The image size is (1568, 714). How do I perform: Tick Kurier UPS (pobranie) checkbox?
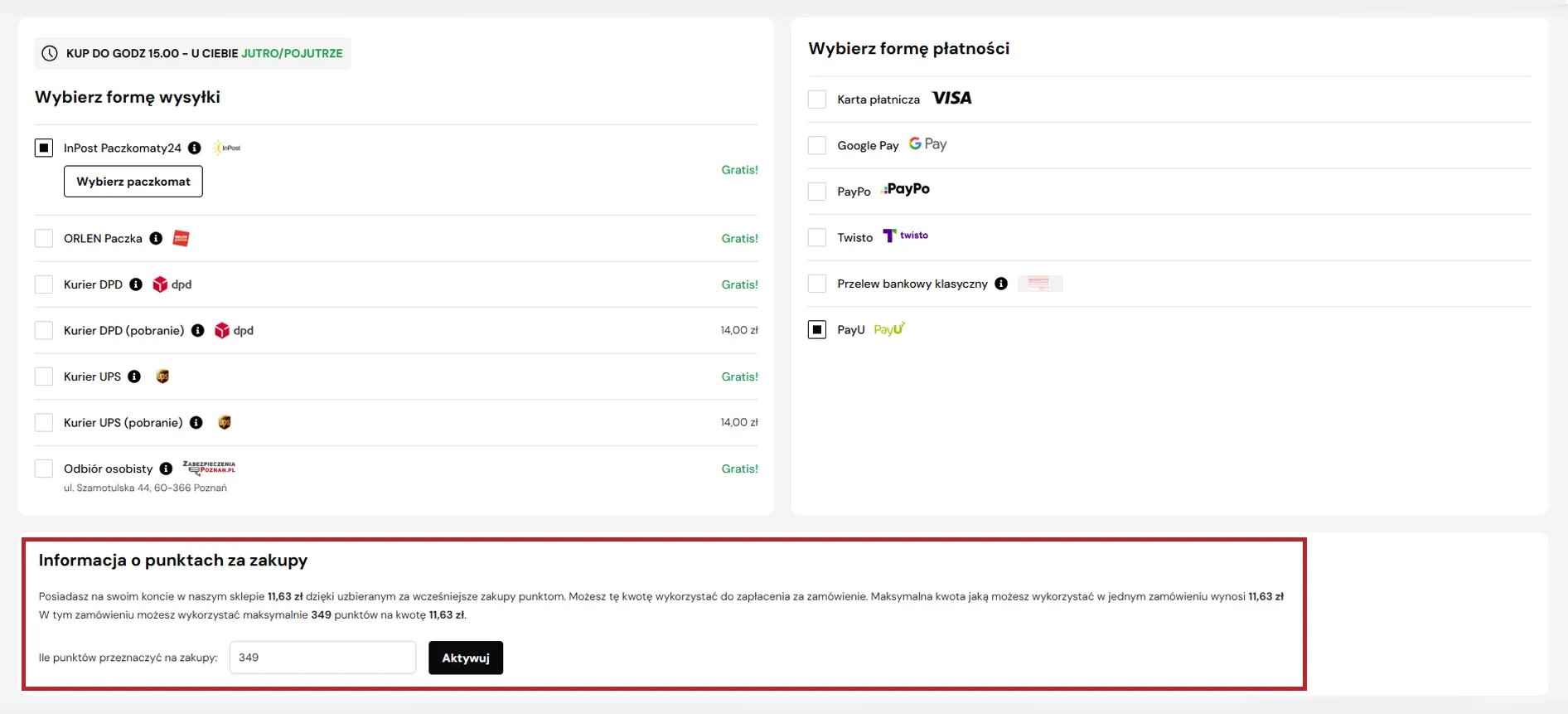pos(44,422)
